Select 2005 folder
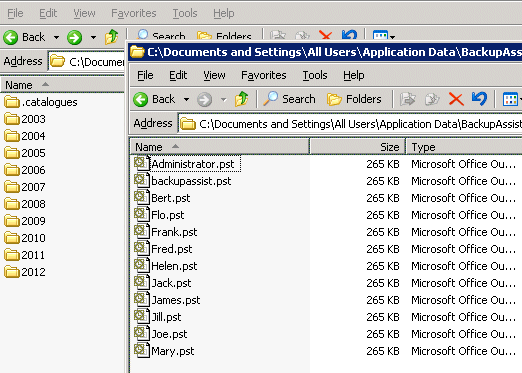The height and width of the screenshot is (373, 522). click(25, 153)
